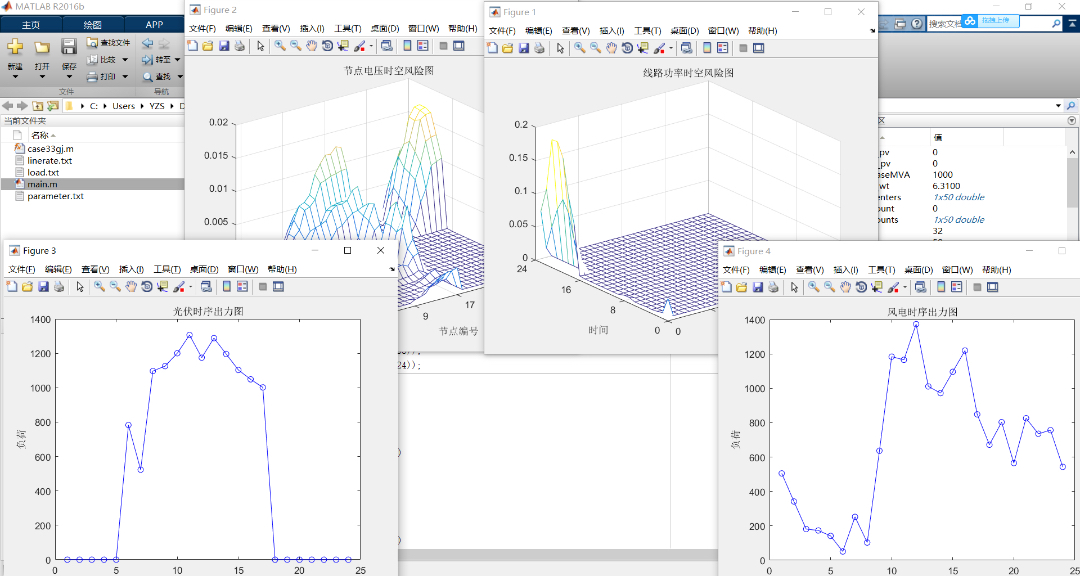The image size is (1080, 576).
Task: Select pan hand tool in Figure 2
Action: (311, 46)
